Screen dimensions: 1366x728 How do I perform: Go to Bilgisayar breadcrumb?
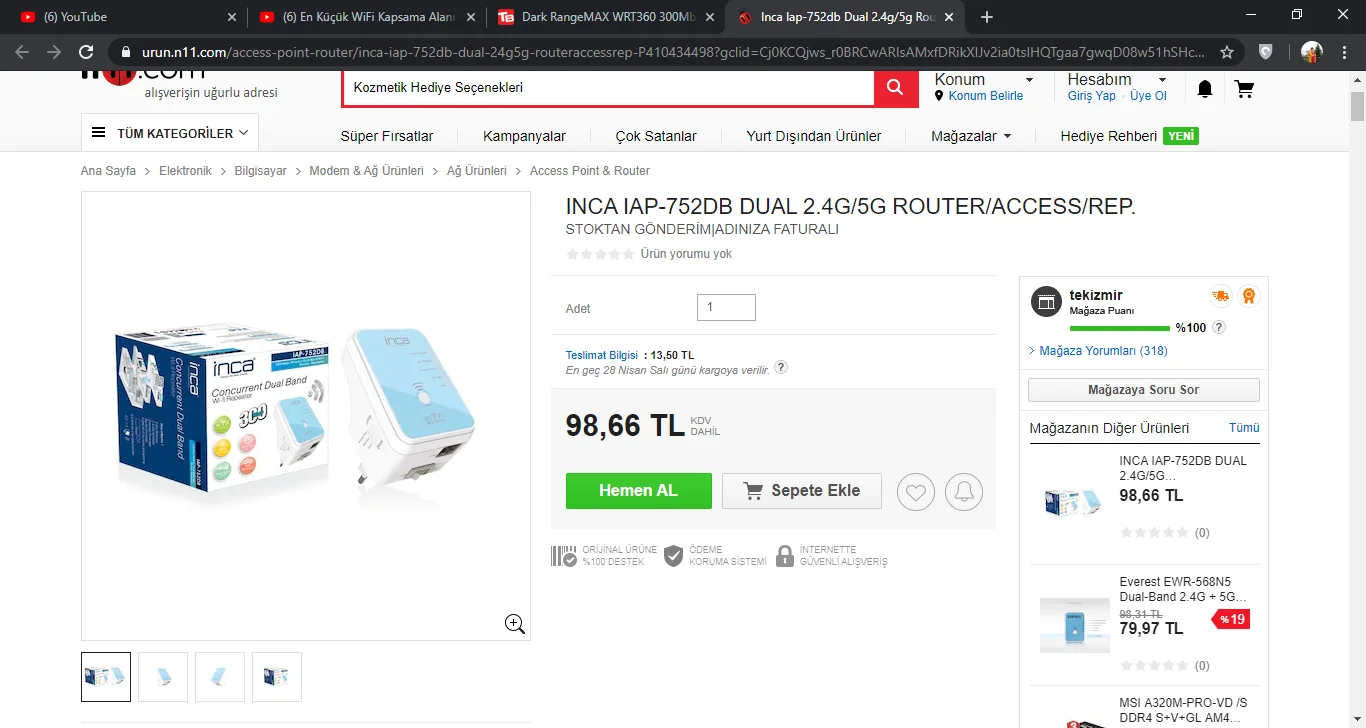[261, 171]
